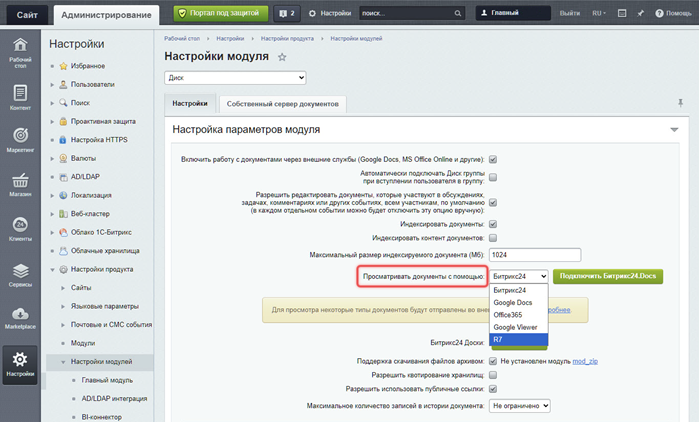Open the Магазин sidebar section
700x422 pixels.
[20, 186]
